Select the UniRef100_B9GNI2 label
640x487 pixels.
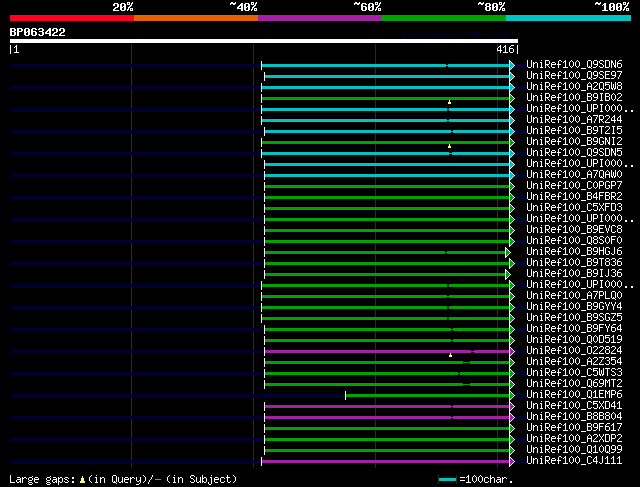click(574, 142)
